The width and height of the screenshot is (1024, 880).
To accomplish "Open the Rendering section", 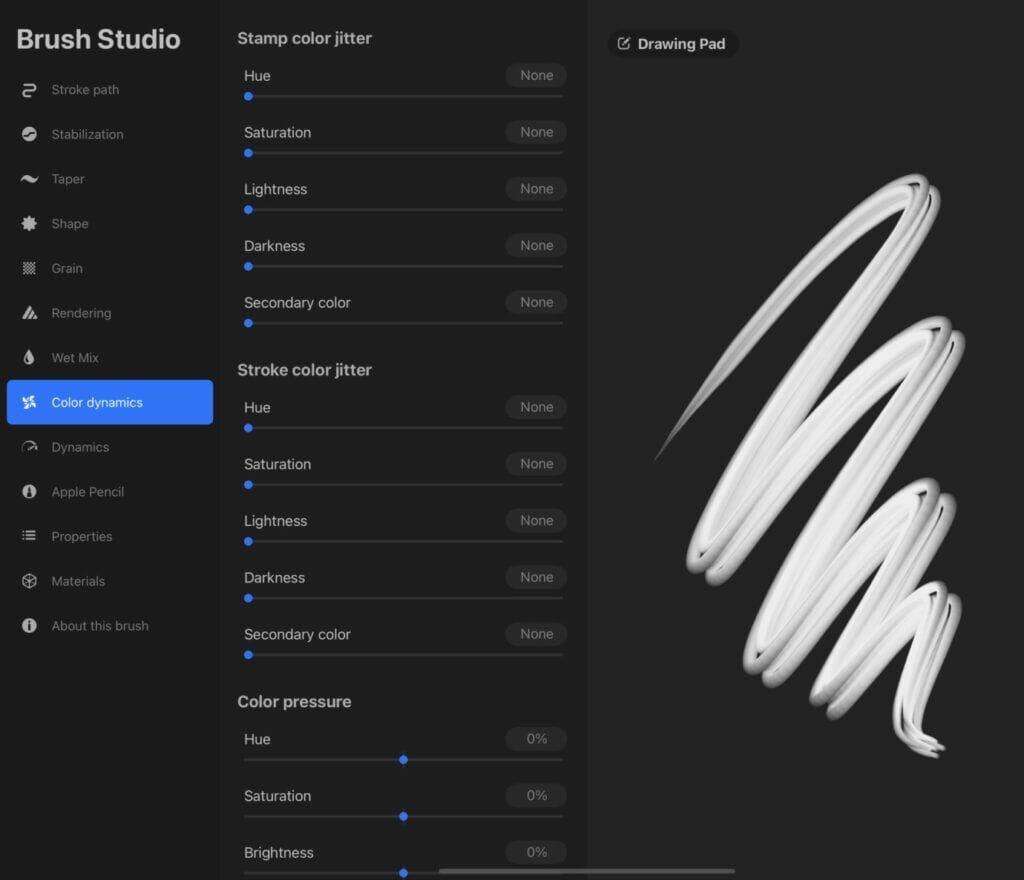I will point(110,313).
